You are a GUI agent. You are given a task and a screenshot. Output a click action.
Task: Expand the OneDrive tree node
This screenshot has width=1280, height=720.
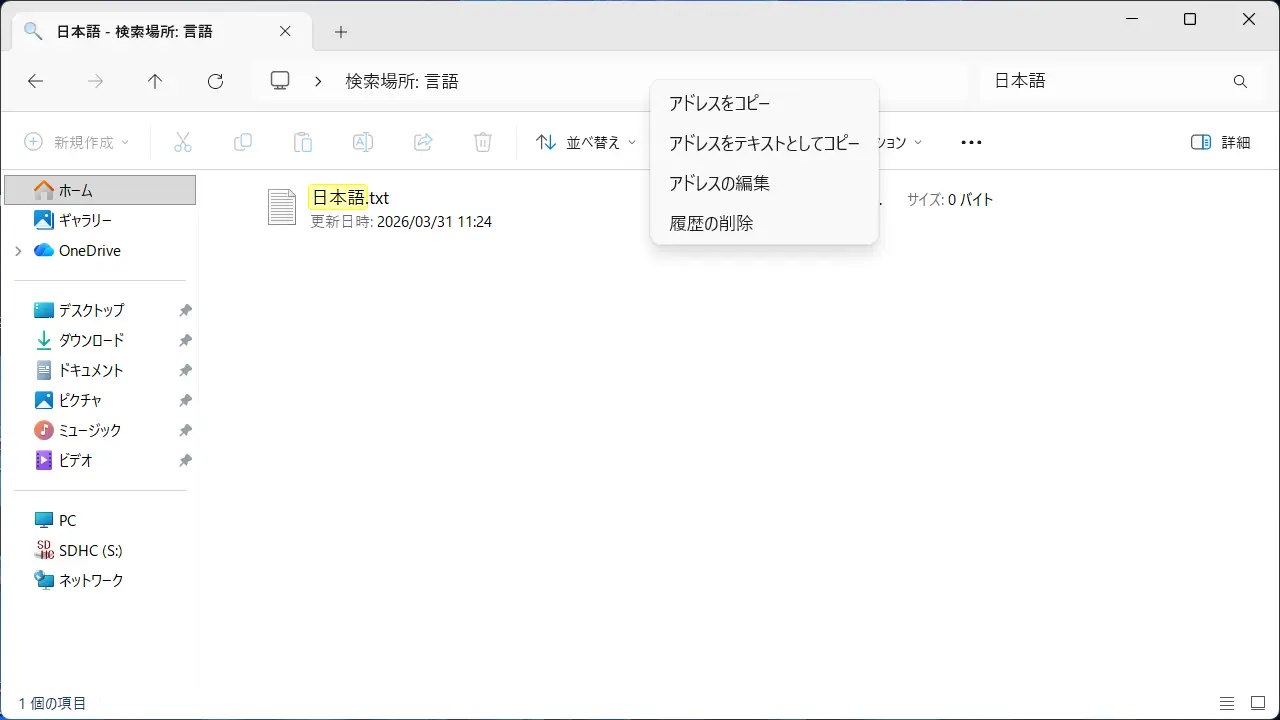[18, 251]
